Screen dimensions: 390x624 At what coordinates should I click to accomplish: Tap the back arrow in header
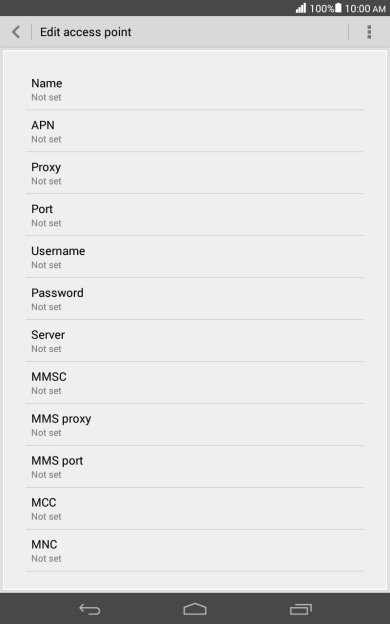click(16, 32)
